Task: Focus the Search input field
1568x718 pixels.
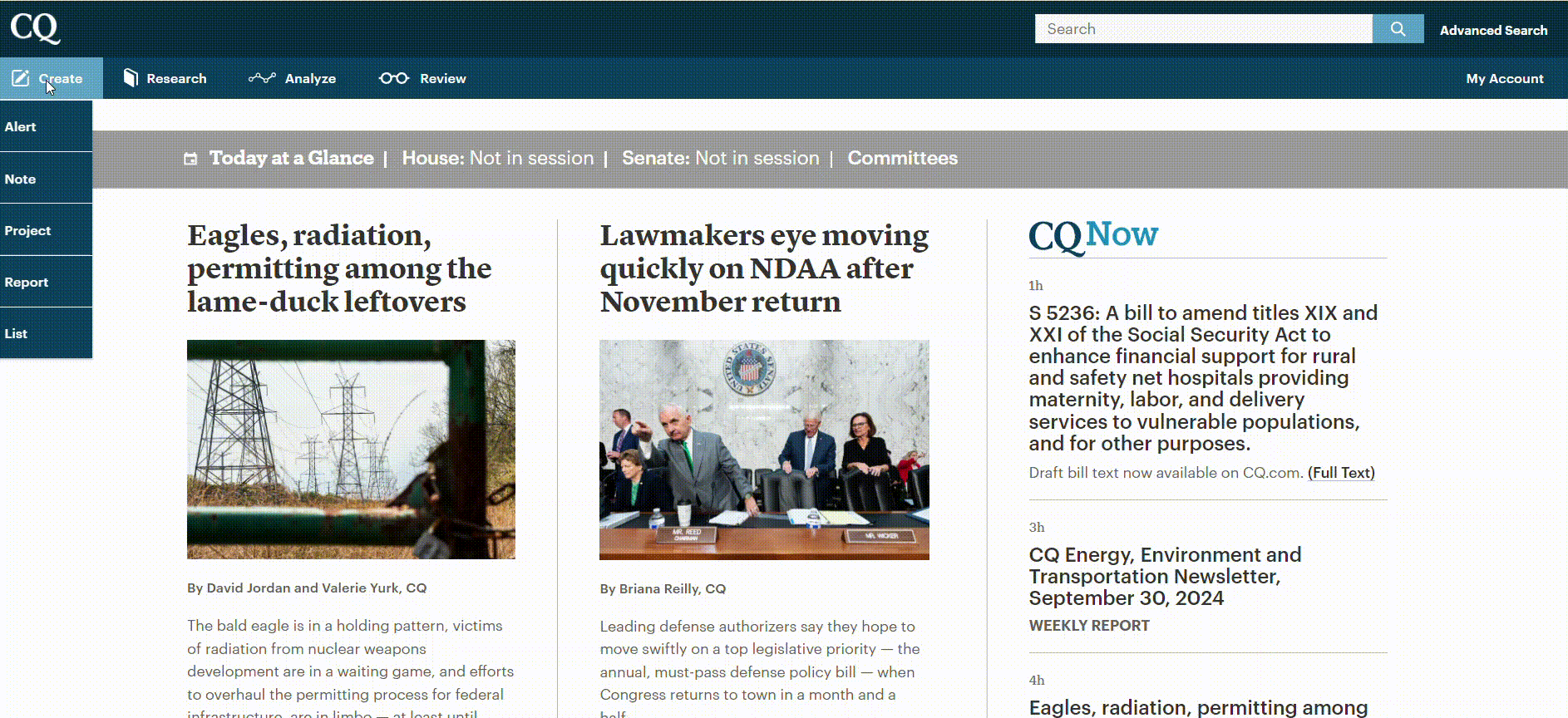Action: click(x=1203, y=29)
